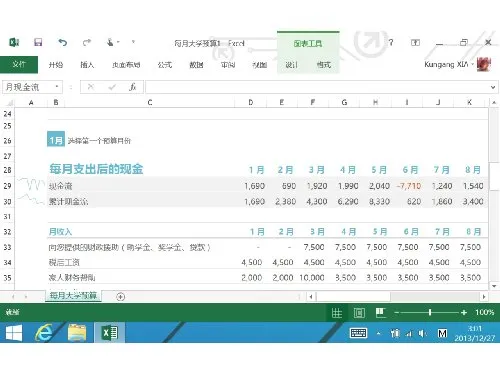The width and height of the screenshot is (500, 375).
Task: Click the 月收入 section label
Action: [60, 232]
